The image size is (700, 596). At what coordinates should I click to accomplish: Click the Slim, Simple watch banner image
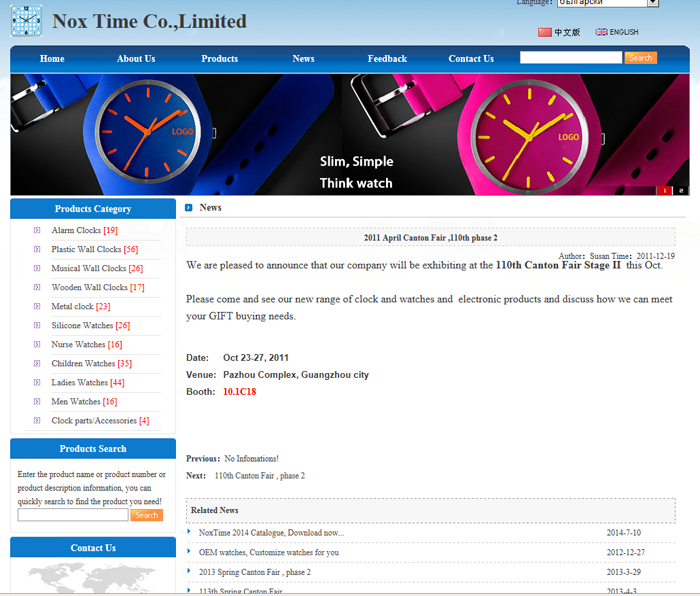[350, 134]
